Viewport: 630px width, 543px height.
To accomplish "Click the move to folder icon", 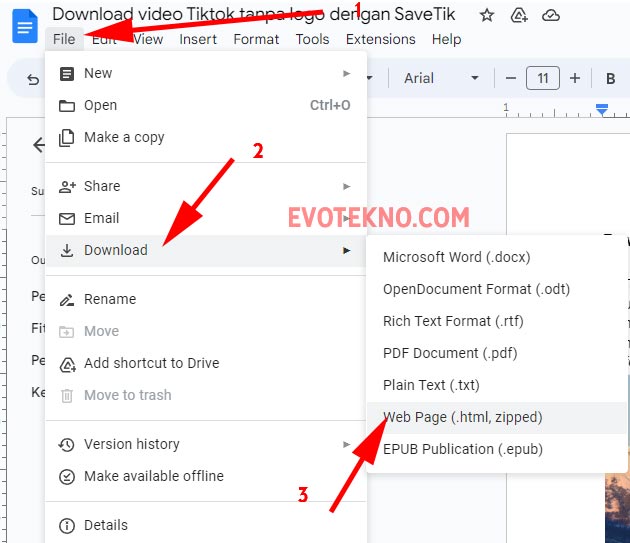I will [x=518, y=15].
